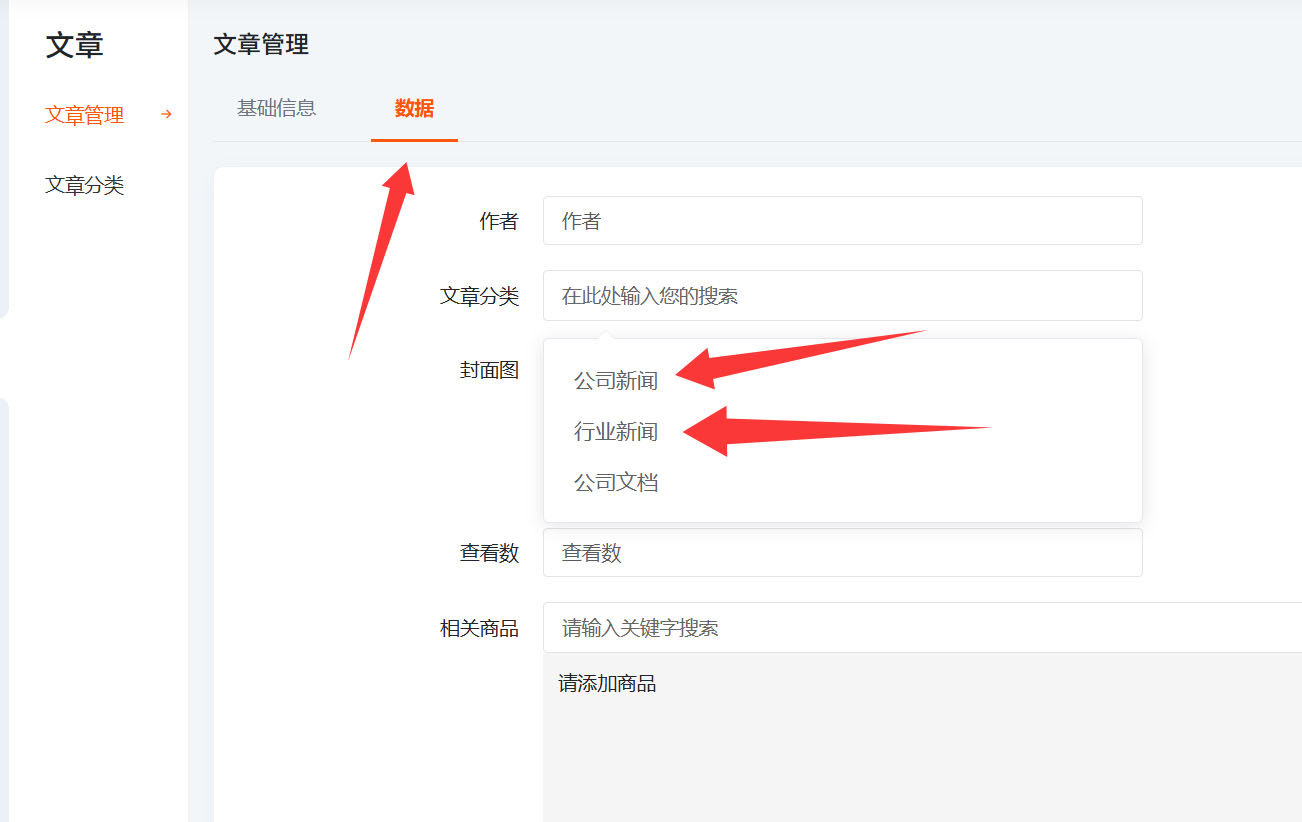Click the 文章 sidebar heading
This screenshot has width=1302, height=822.
tap(75, 45)
